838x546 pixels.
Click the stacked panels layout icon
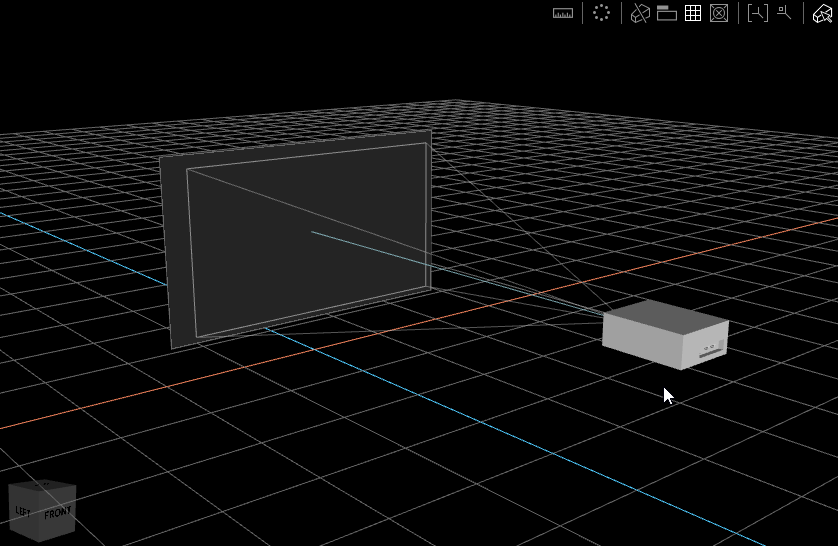coord(666,13)
